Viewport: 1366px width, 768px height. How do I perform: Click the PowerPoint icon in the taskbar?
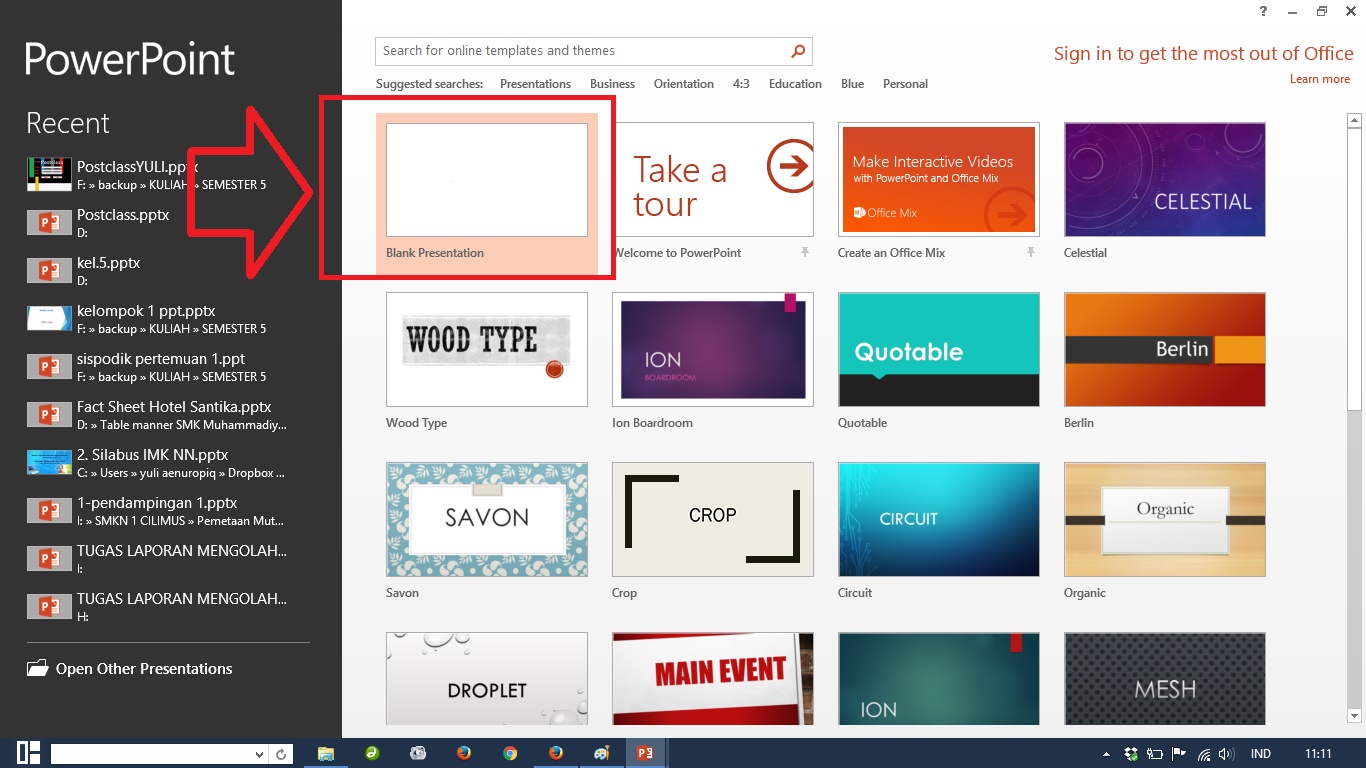pos(646,754)
